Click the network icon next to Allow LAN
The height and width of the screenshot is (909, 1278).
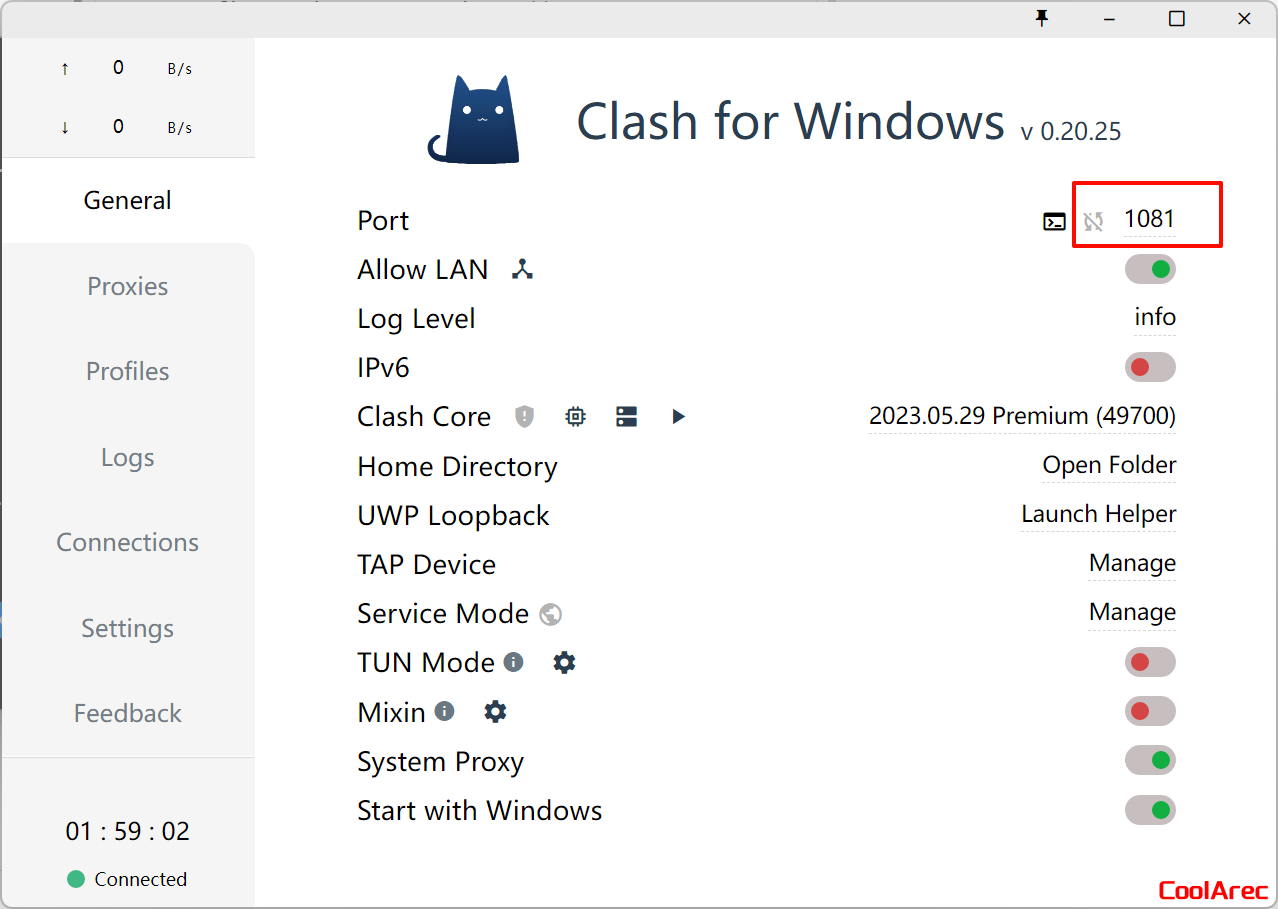pyautogui.click(x=522, y=269)
